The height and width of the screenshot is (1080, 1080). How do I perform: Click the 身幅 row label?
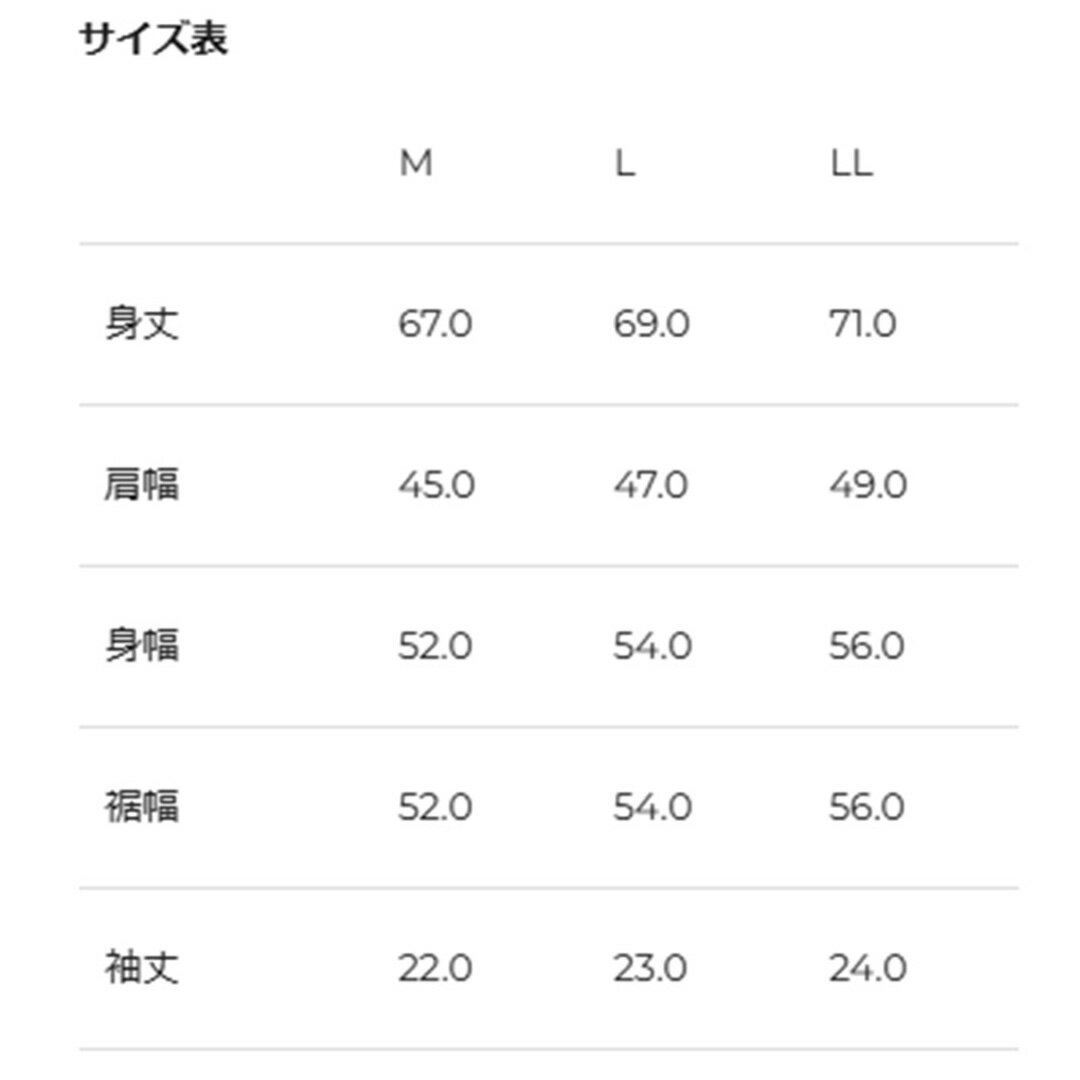tap(142, 645)
